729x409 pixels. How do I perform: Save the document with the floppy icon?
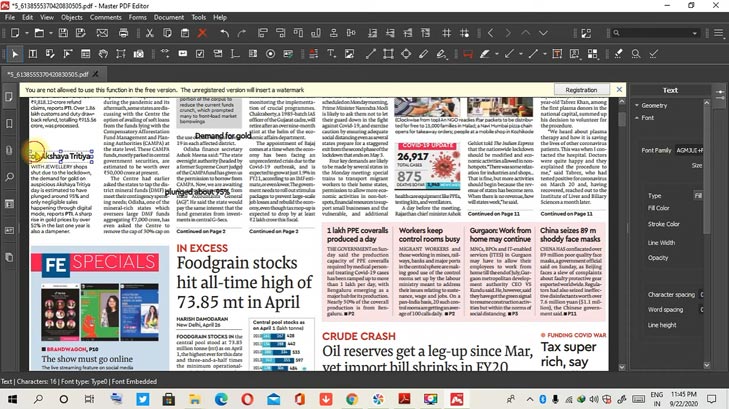pos(63,33)
